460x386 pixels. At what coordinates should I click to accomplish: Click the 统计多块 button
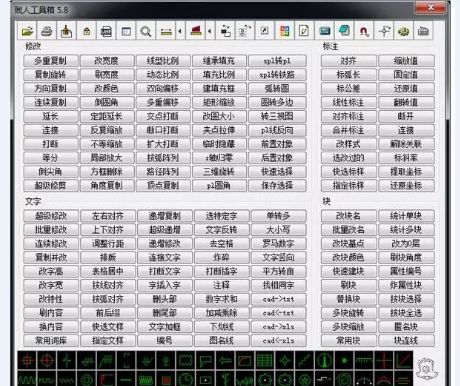pos(406,230)
